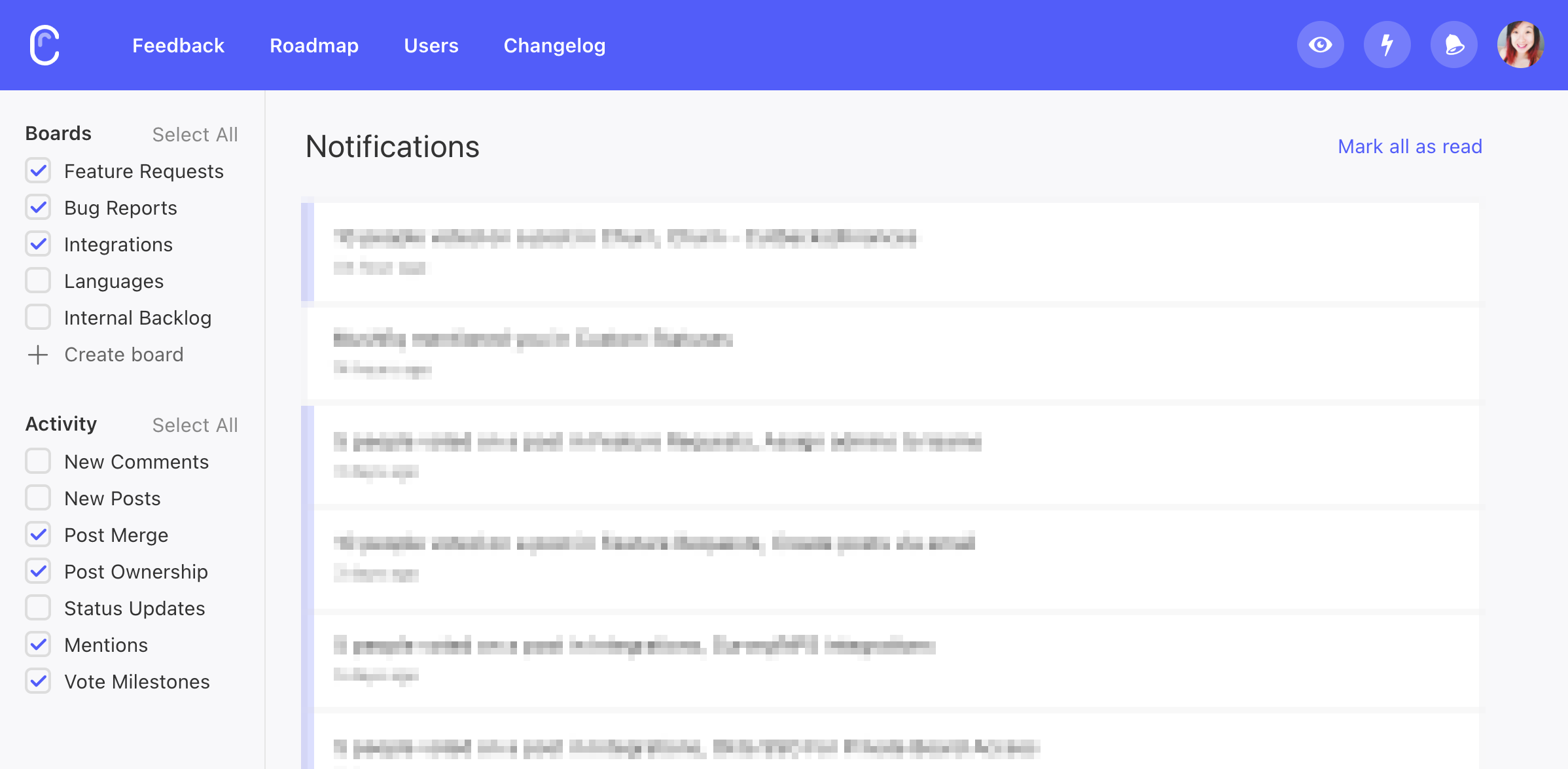Screen dimensions: 1568x769
Task: Tick the Status Updates checkbox
Action: click(38, 608)
